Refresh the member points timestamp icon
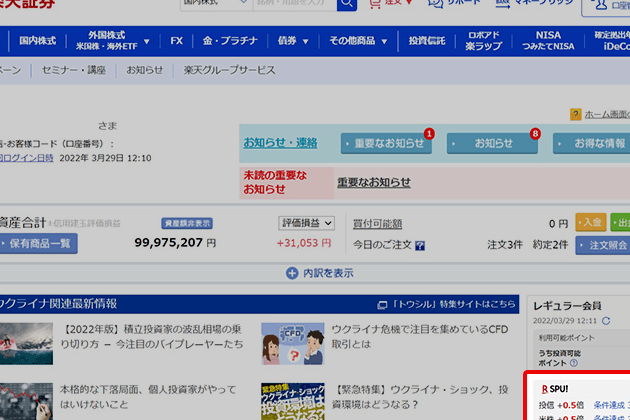The height and width of the screenshot is (420, 630). 606,321
